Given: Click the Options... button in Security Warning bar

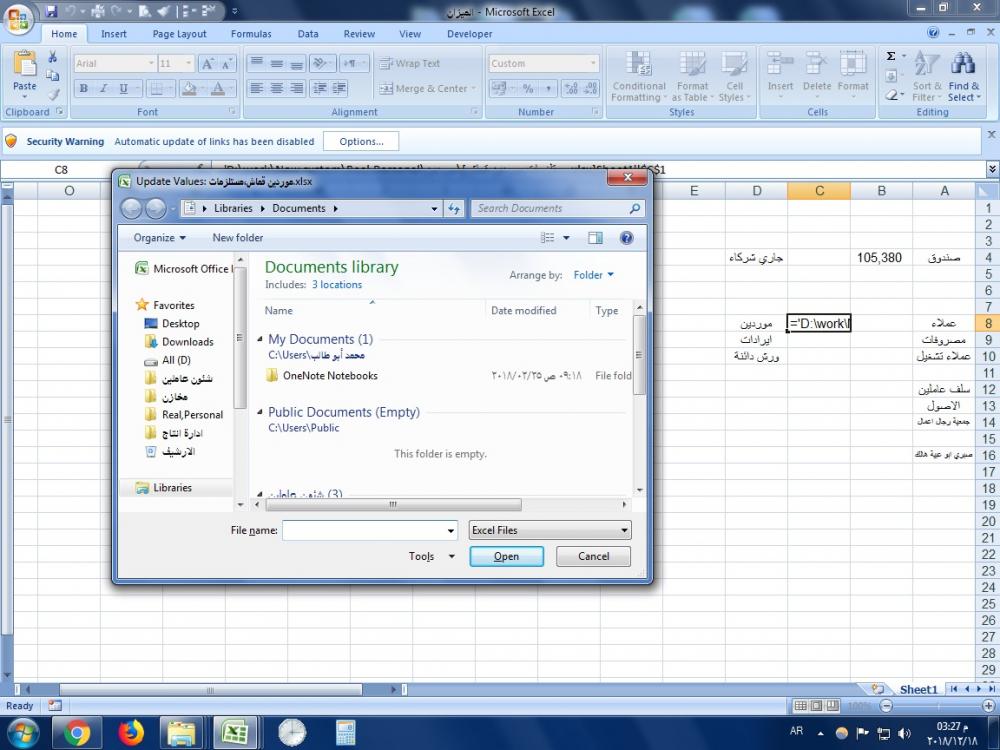Looking at the screenshot, I should (x=361, y=142).
